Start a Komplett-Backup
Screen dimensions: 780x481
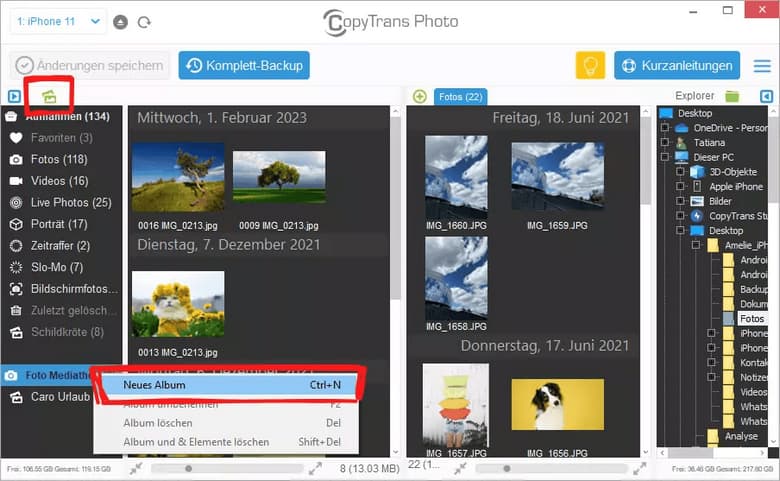[244, 65]
